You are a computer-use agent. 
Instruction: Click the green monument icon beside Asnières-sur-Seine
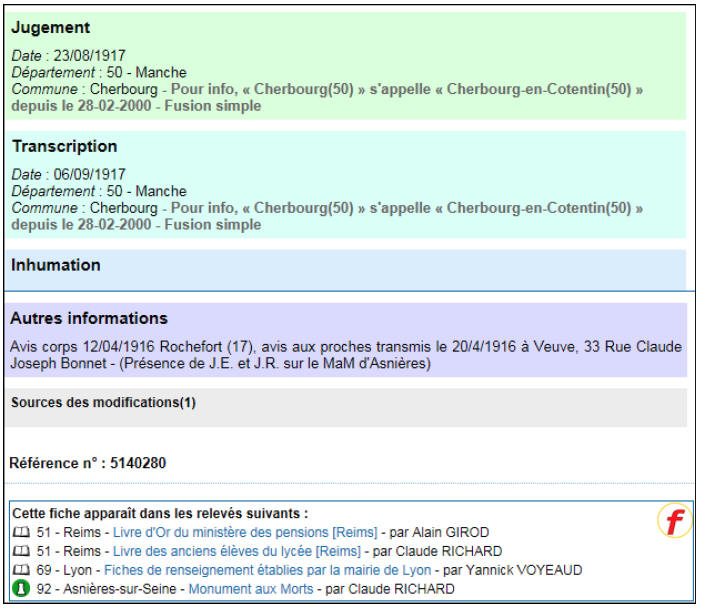20,590
